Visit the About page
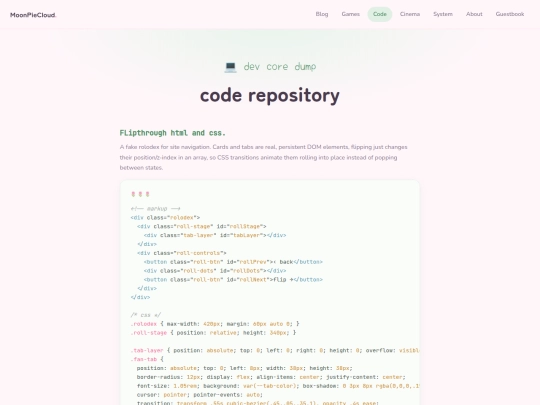Viewport: 540px width, 405px height. click(474, 14)
